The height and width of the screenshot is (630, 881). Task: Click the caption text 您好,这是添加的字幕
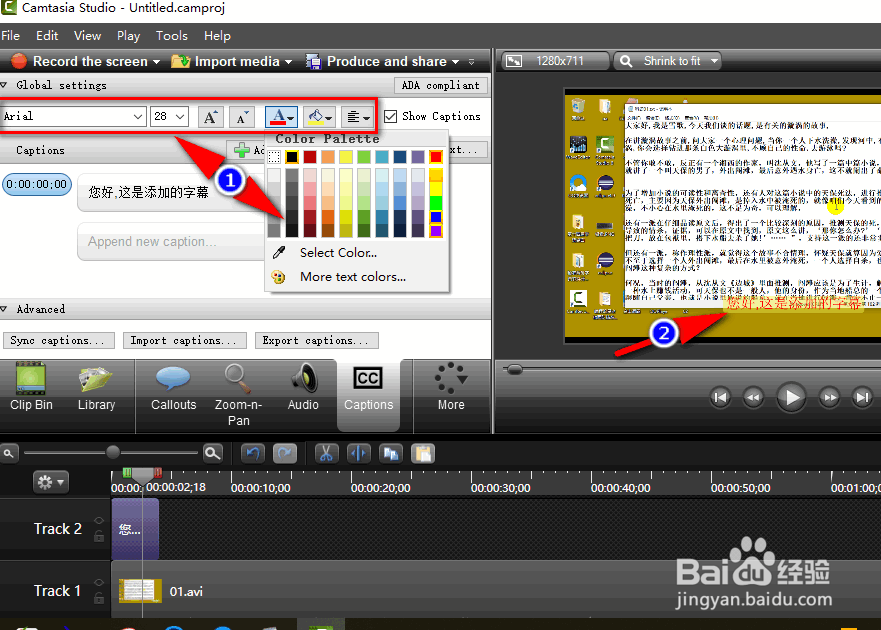[148, 192]
